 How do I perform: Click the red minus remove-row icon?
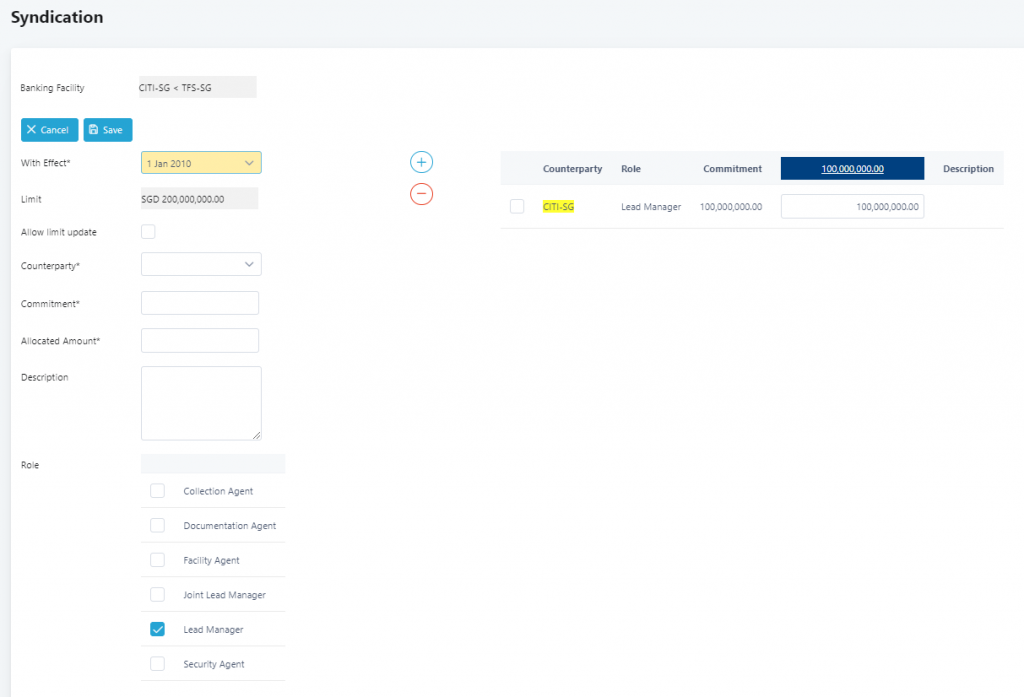pyautogui.click(x=421, y=193)
